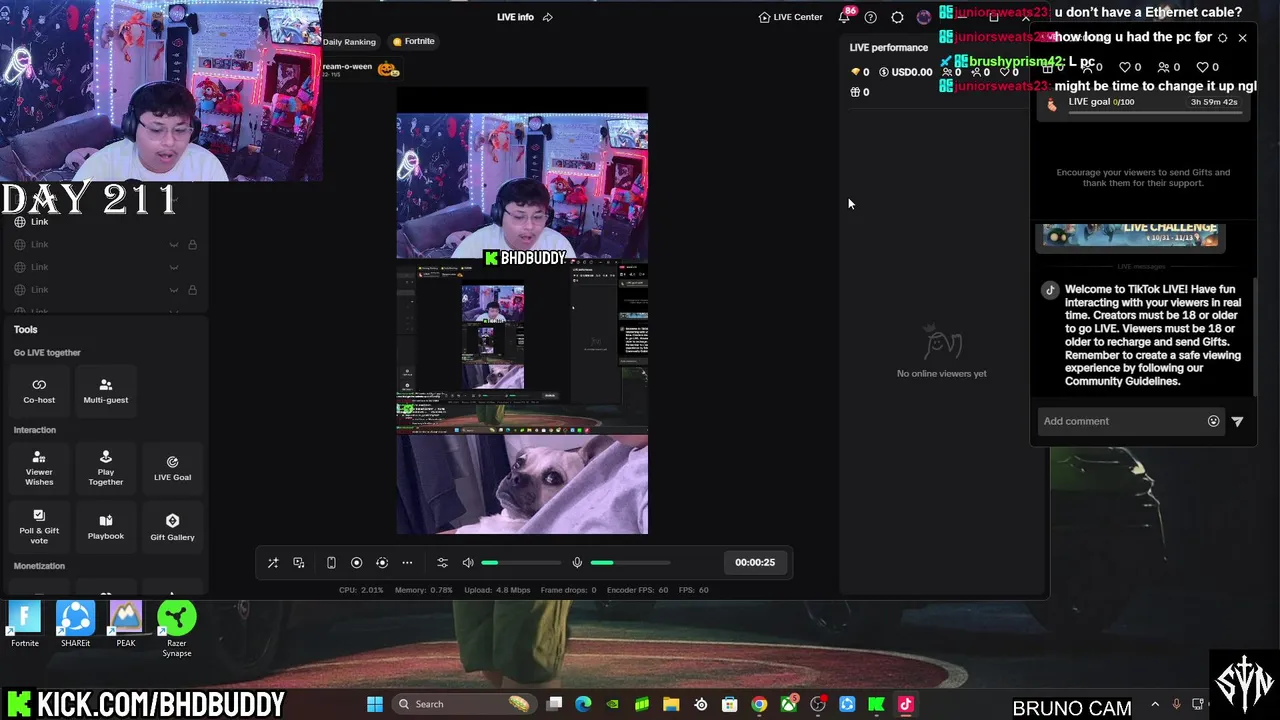Open the help question mark icon
The image size is (1280, 720).
870,17
